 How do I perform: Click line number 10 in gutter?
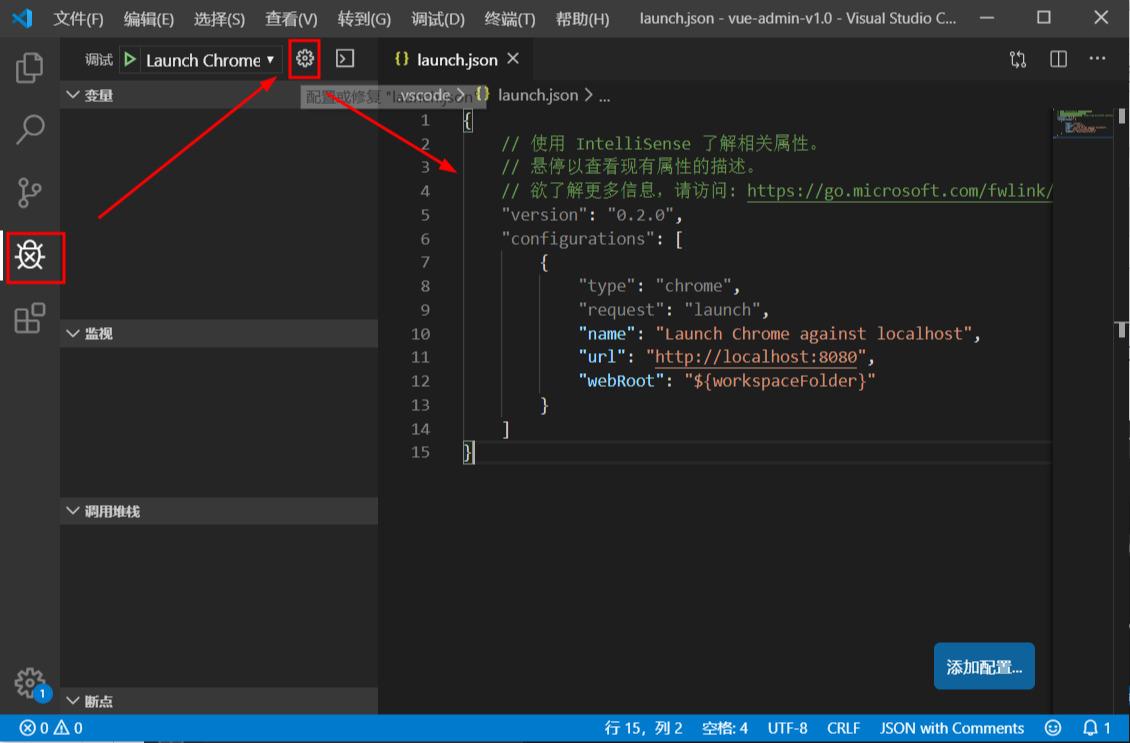click(420, 334)
